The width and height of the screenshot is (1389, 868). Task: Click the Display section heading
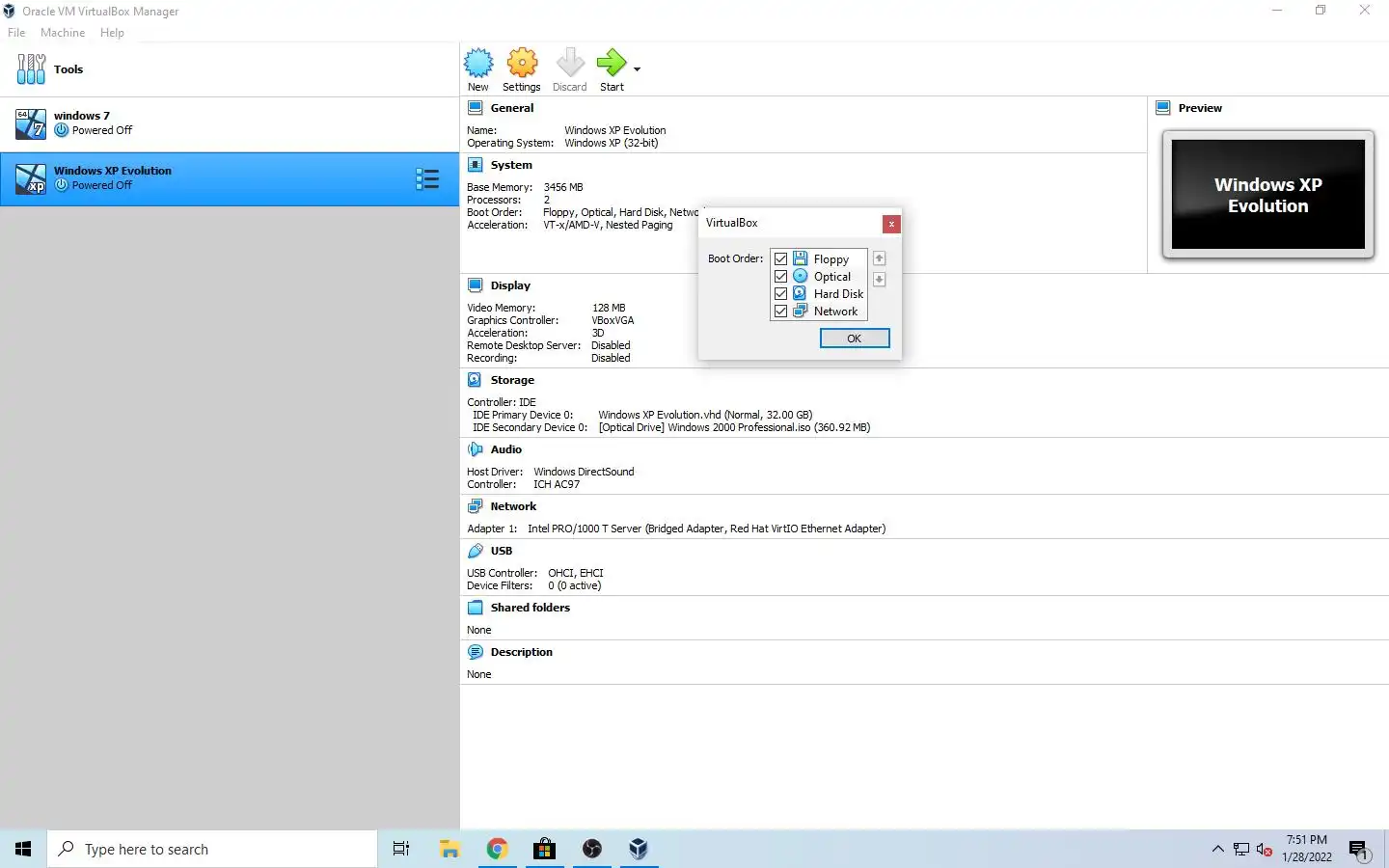[x=510, y=285]
